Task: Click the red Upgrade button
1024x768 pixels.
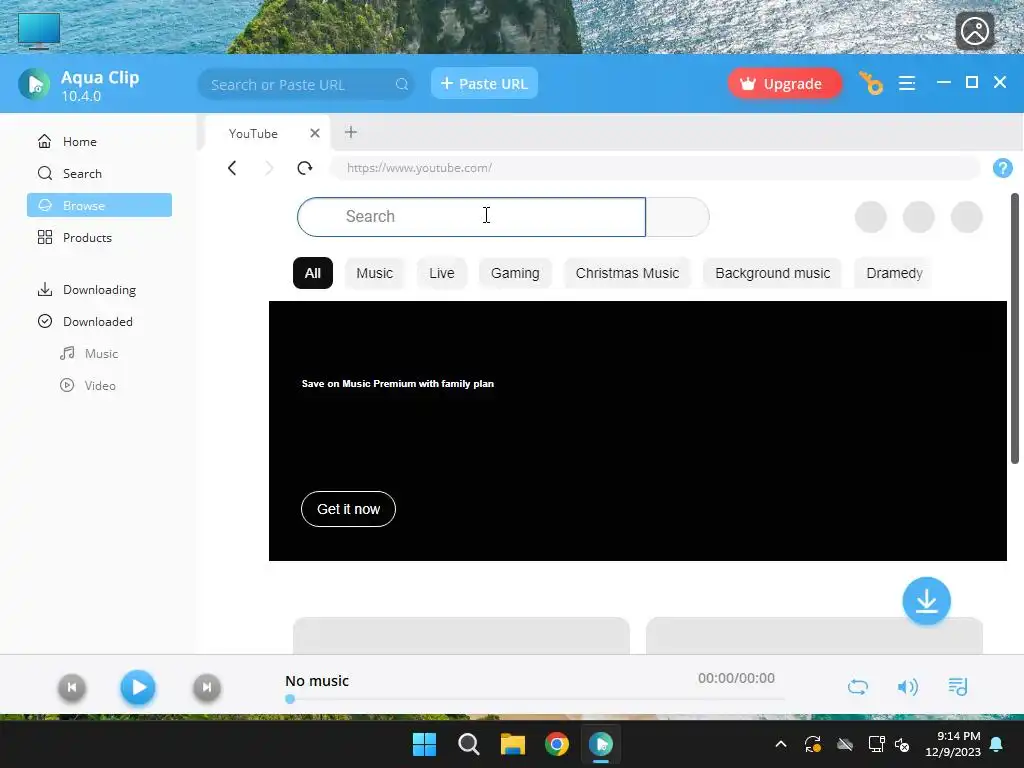Action: [x=784, y=84]
